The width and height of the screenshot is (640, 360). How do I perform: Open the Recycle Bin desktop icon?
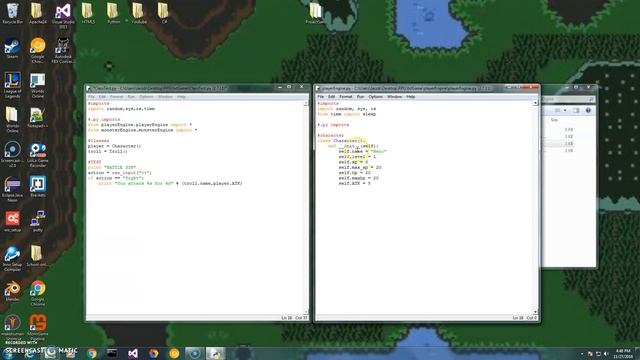(12, 13)
